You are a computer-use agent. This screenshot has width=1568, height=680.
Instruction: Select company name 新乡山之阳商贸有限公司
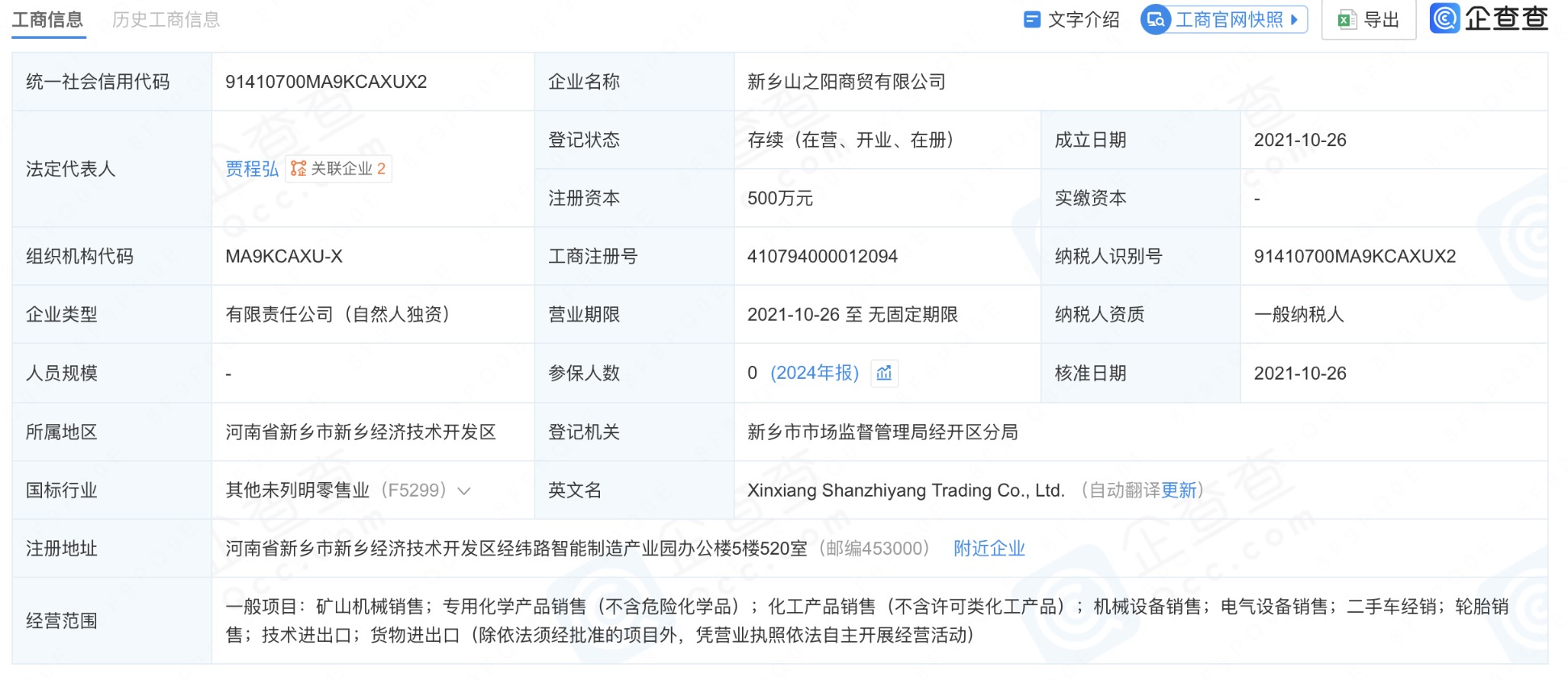click(846, 82)
